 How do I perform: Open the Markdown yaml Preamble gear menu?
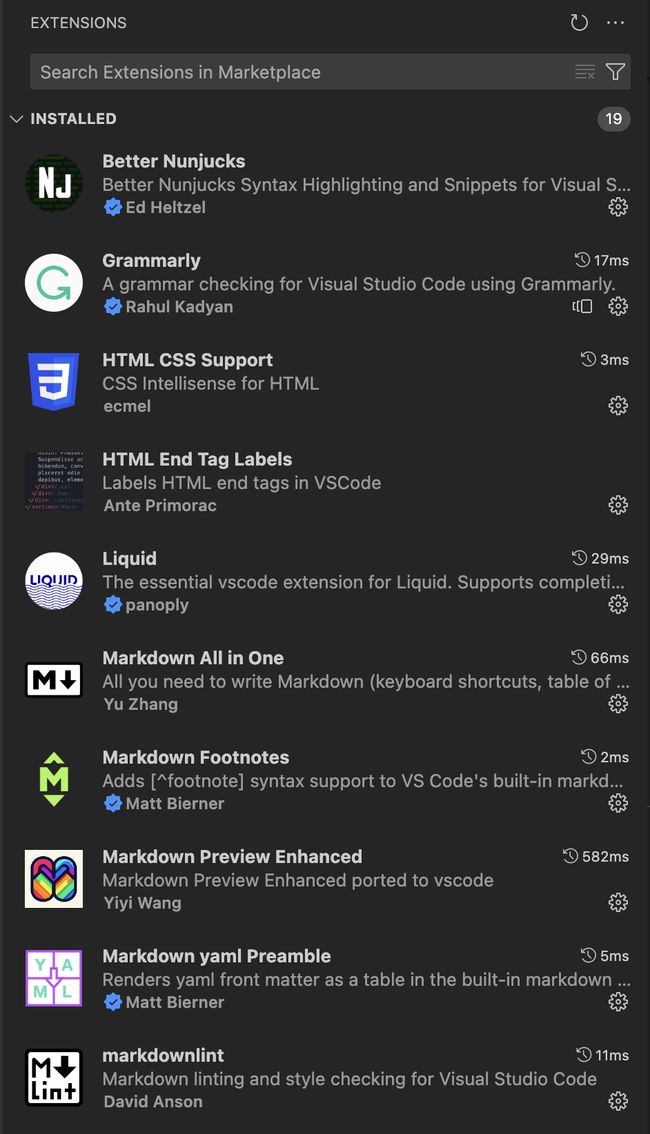coord(618,1002)
